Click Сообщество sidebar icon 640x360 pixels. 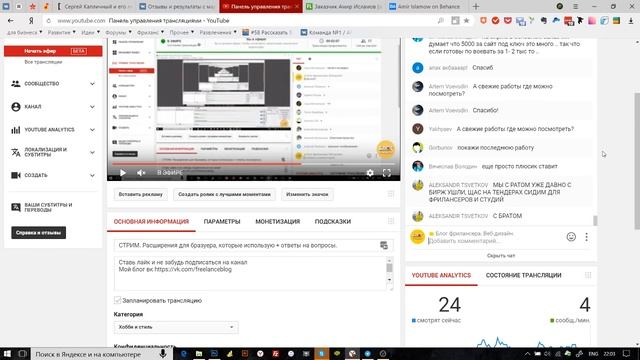pyautogui.click(x=16, y=84)
